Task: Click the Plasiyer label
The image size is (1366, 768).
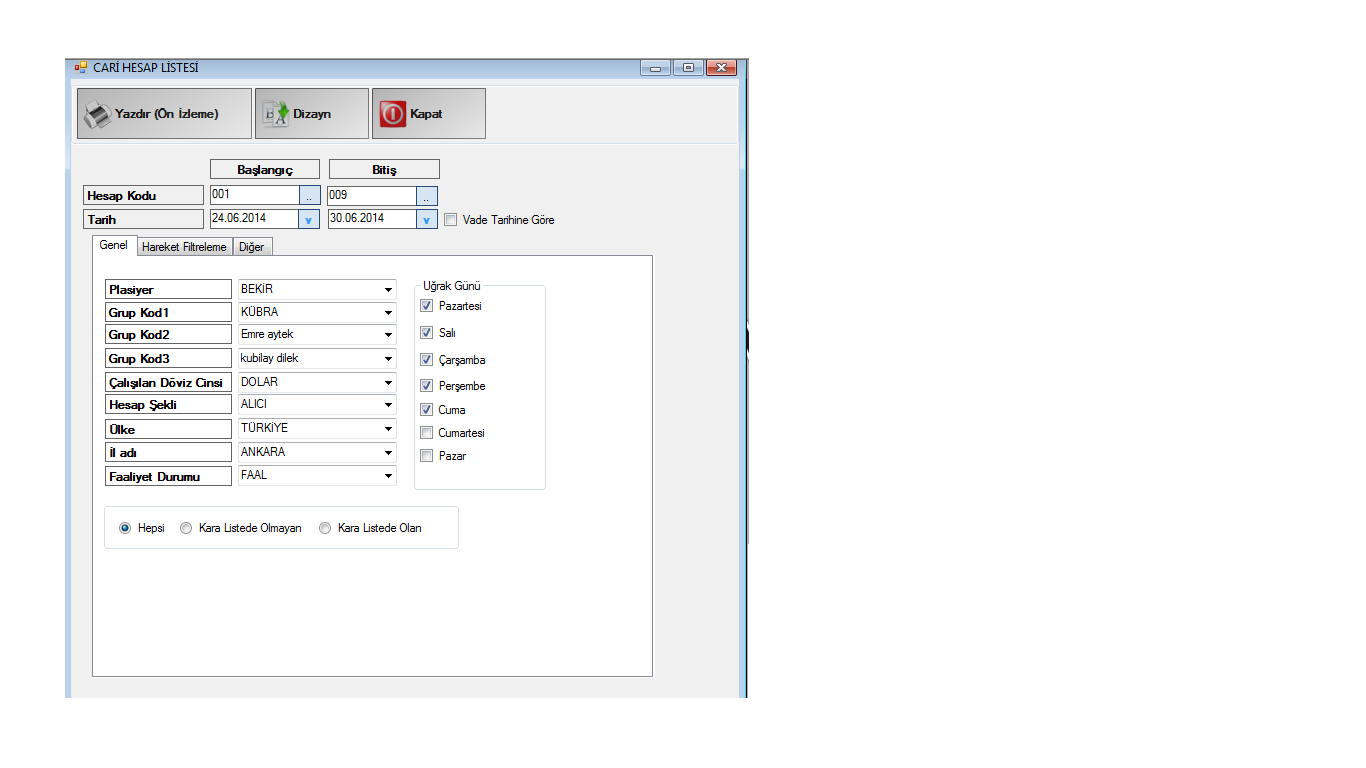Action: pos(168,289)
